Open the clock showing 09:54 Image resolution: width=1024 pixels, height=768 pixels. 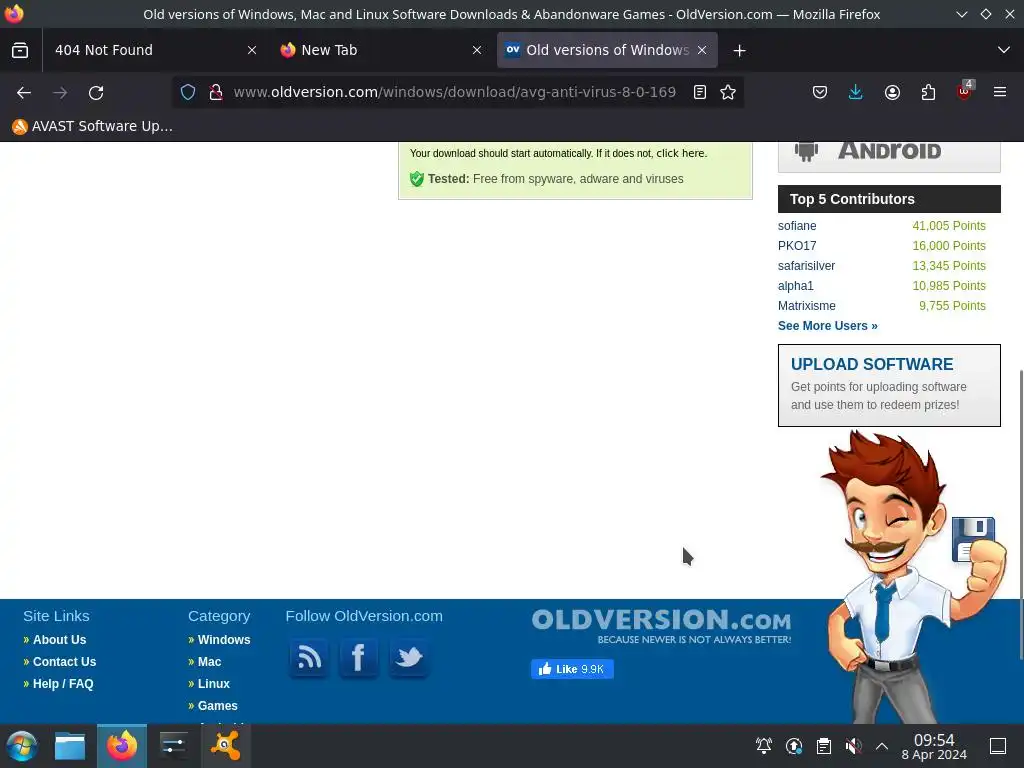tap(934, 746)
